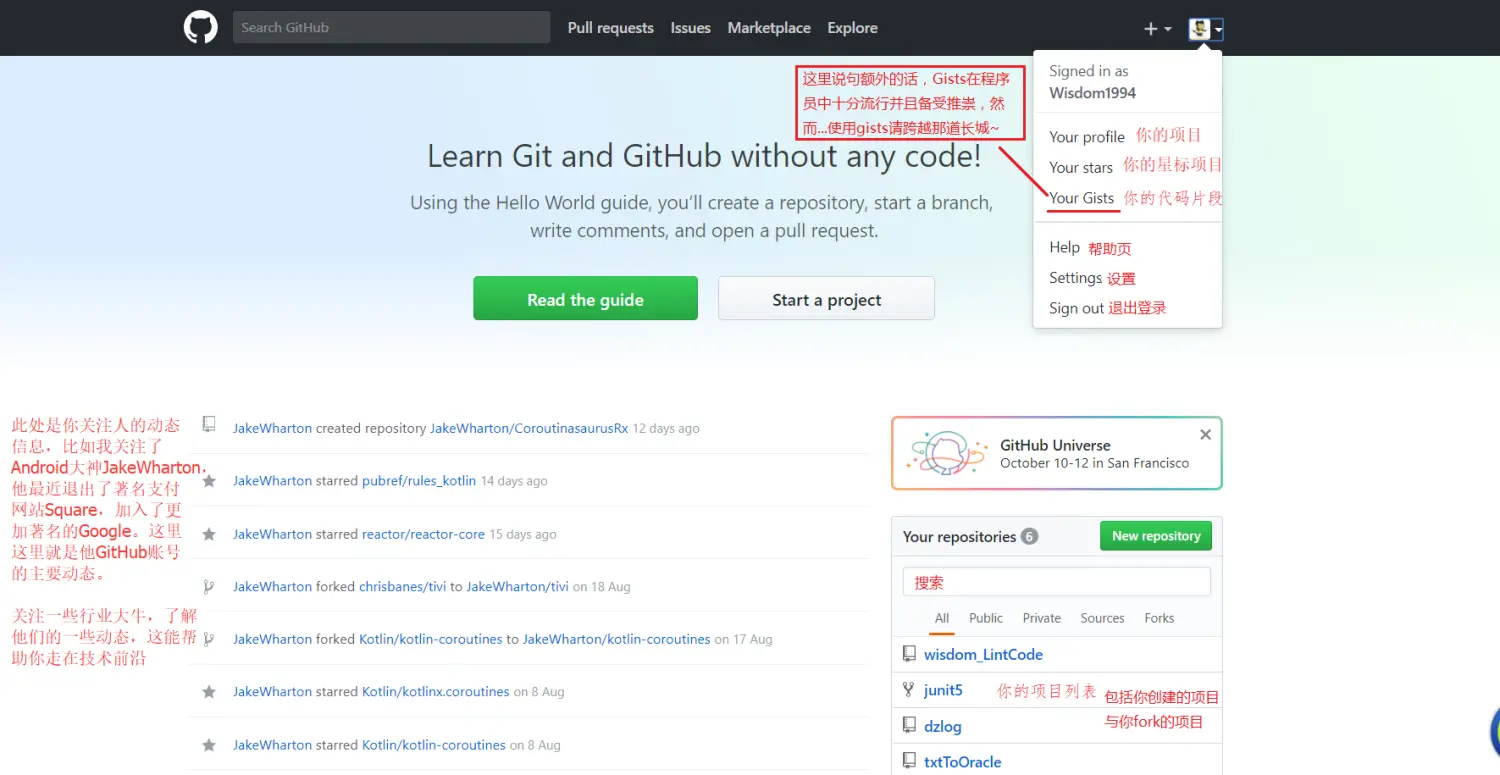Click star icon in bottom kotlin-coroutines event
This screenshot has width=1500, height=775.
(x=209, y=745)
